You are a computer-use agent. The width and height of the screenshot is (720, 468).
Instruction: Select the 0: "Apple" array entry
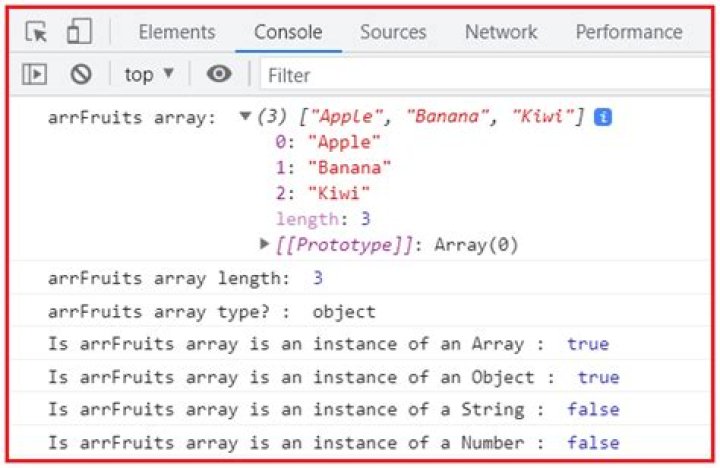[328, 142]
